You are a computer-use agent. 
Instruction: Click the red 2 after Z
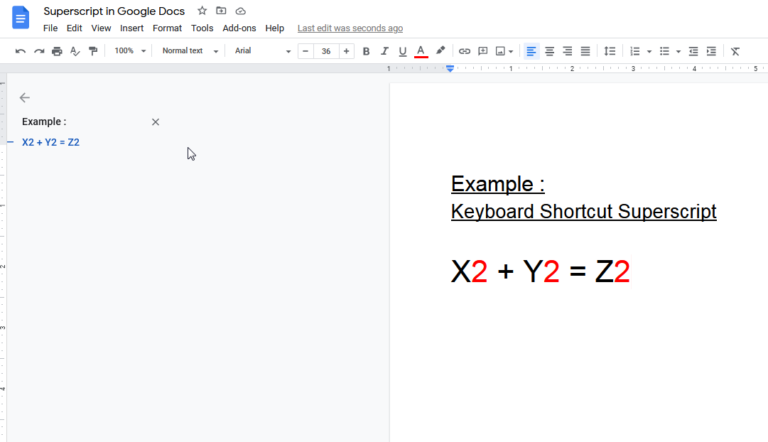pyautogui.click(x=622, y=271)
